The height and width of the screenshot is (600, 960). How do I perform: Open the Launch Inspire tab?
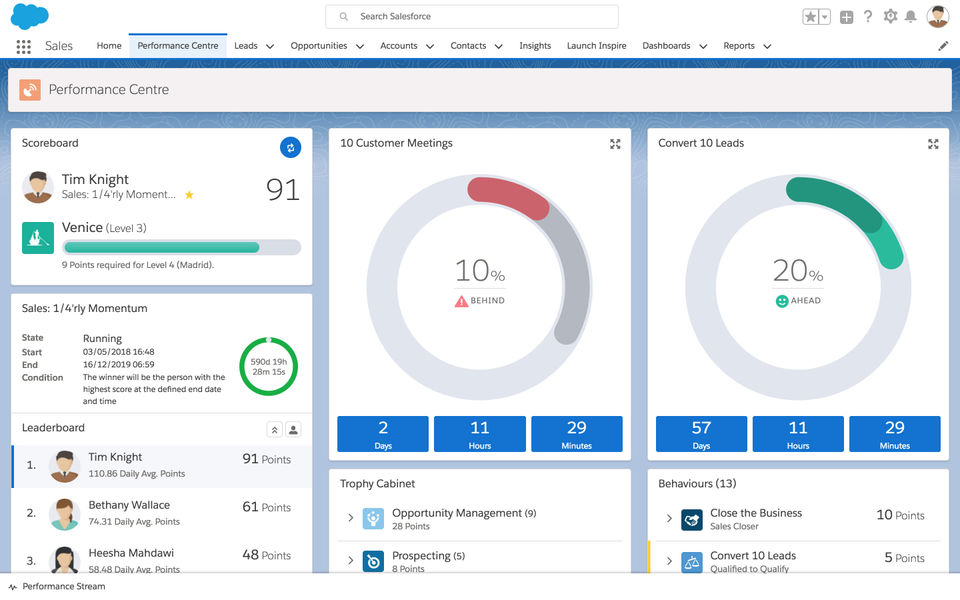pyautogui.click(x=596, y=46)
